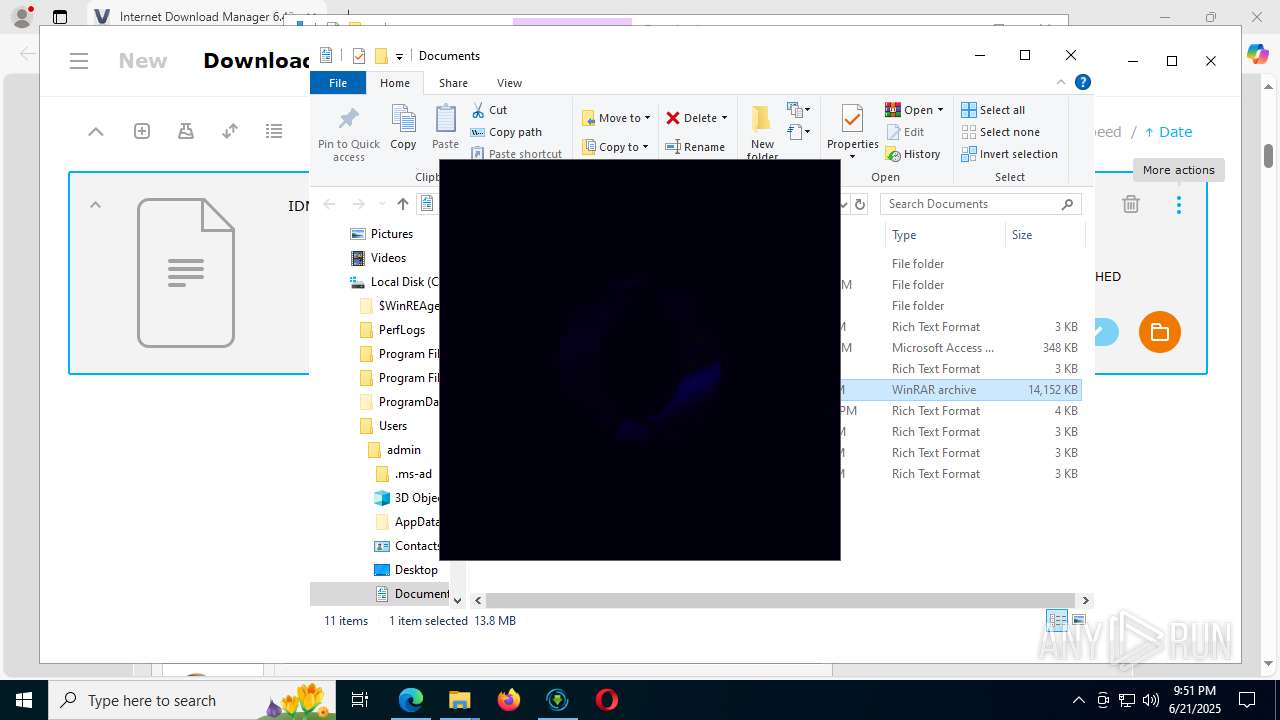The height and width of the screenshot is (720, 1280).
Task: Open Explorer Help question mark icon
Action: pyautogui.click(x=1083, y=83)
